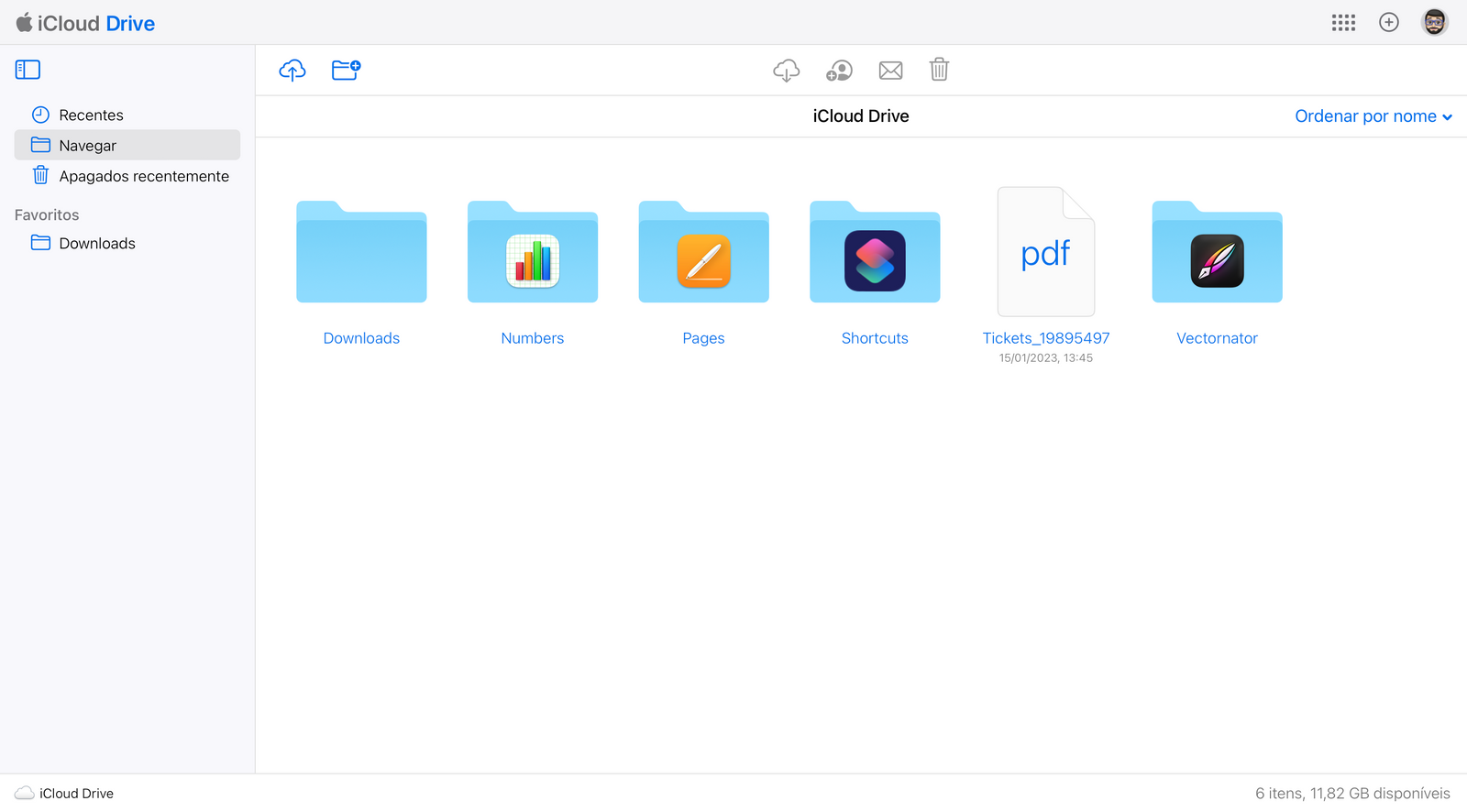Screen dimensions: 1467x812
Task: Expand the Ordenar por nome dropdown
Action: coord(1373,116)
